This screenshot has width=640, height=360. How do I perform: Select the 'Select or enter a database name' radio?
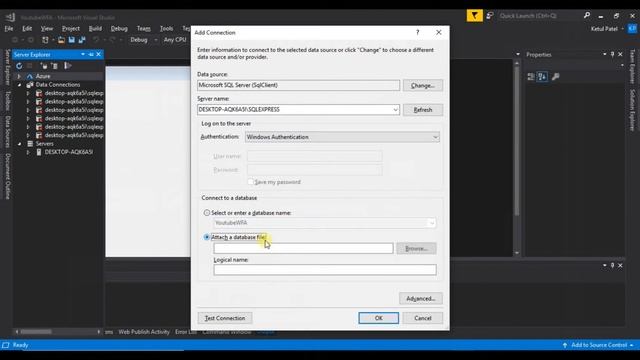coord(207,213)
